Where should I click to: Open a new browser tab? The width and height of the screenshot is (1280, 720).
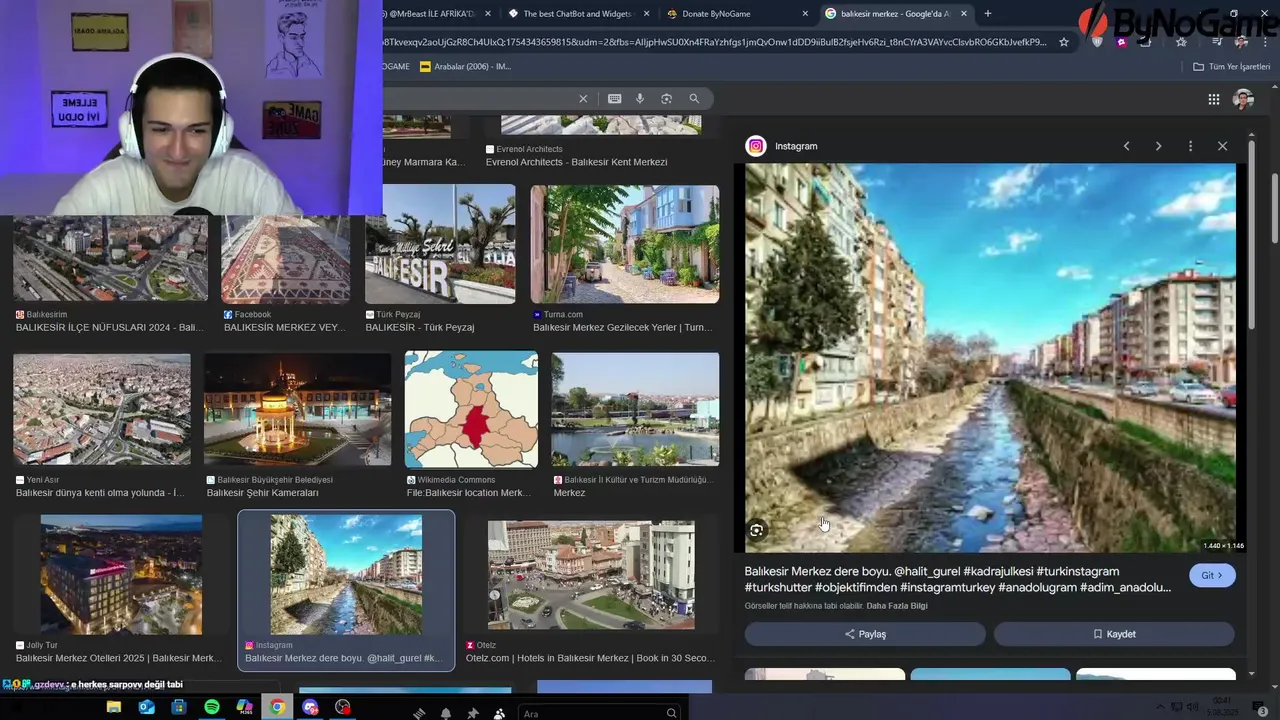[988, 14]
